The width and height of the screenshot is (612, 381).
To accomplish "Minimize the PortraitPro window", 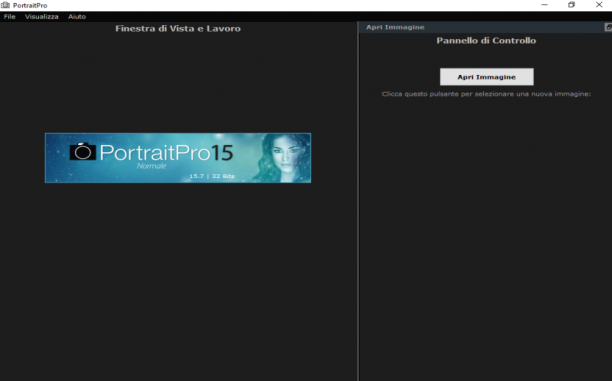I will pyautogui.click(x=544, y=5).
